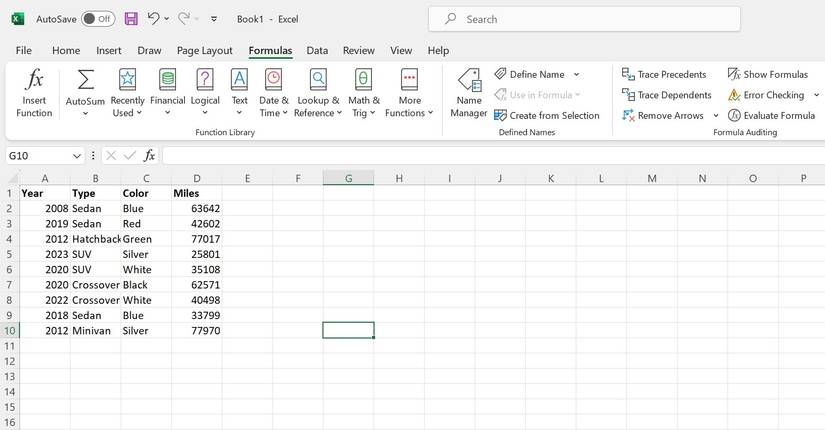Select cell containing Hatchback
Viewport: 825px width, 430px height.
point(95,239)
